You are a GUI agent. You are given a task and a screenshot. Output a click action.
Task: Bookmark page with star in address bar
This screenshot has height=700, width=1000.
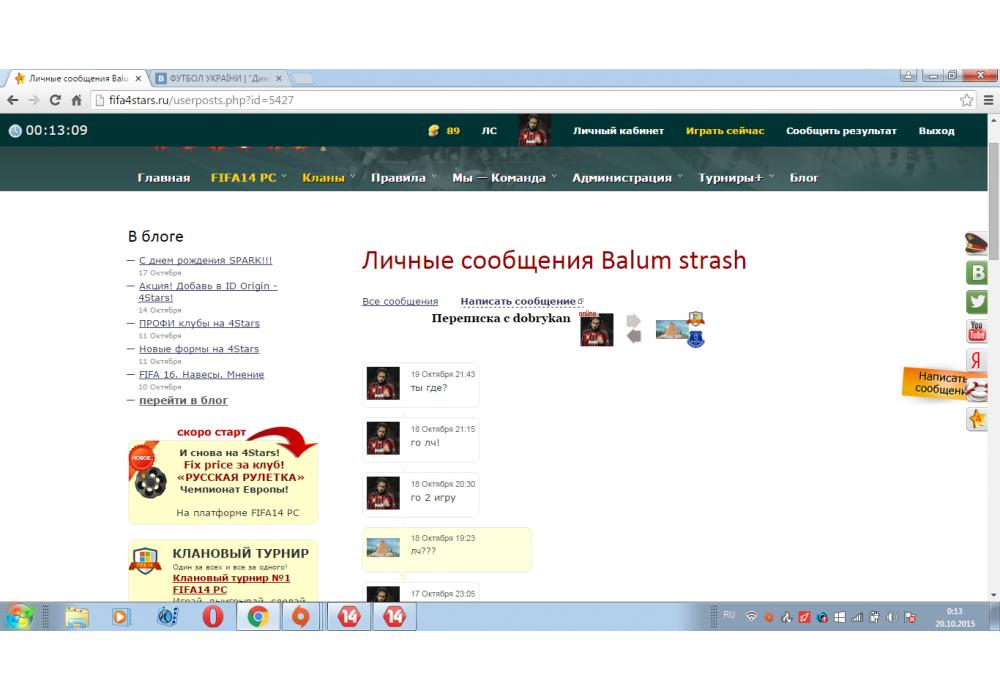click(x=967, y=100)
